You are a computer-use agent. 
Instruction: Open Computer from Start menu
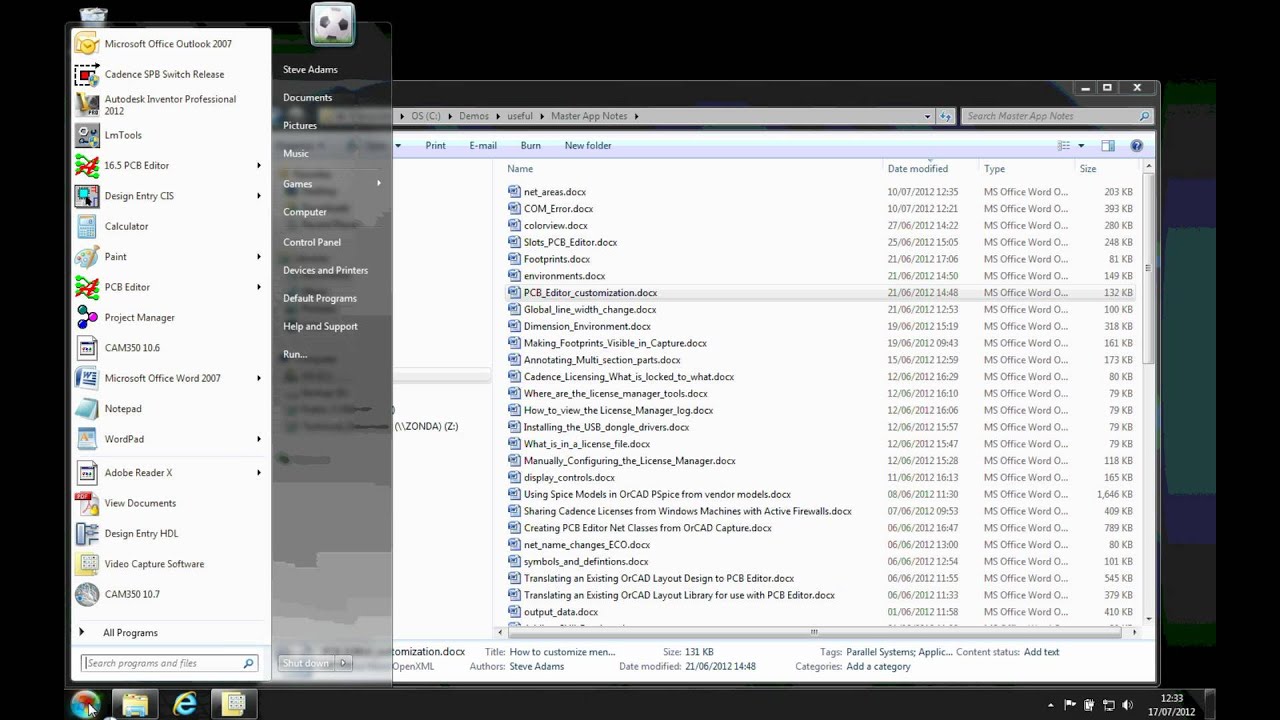[305, 212]
